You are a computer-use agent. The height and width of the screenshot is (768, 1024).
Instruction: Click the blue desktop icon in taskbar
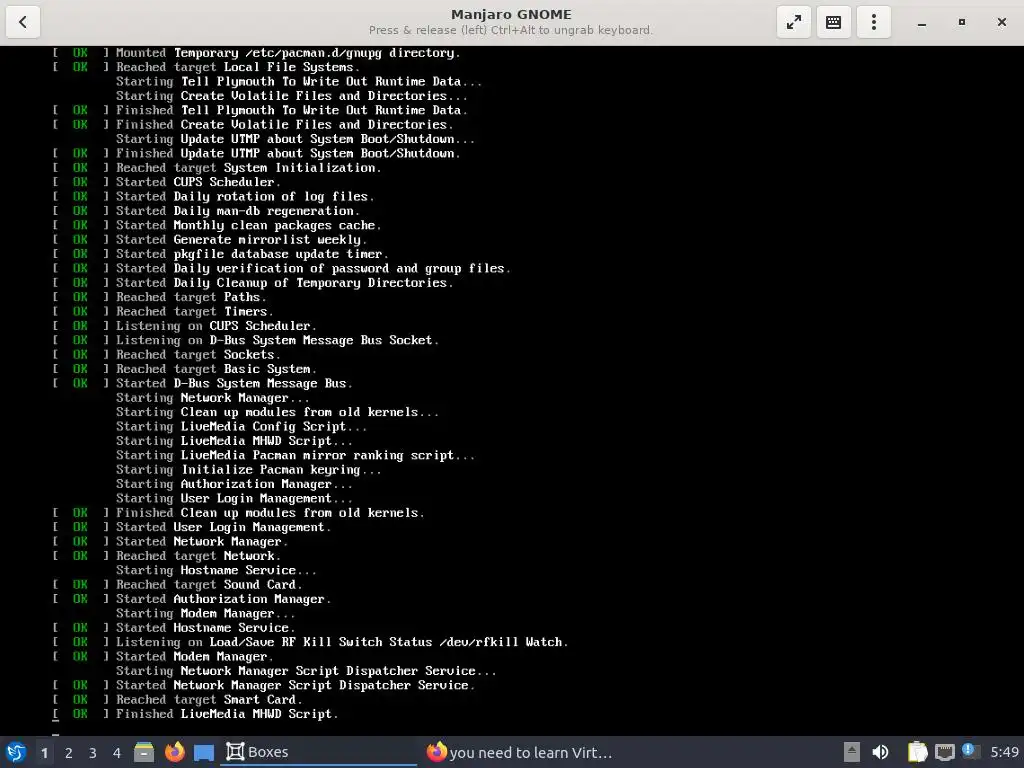tap(204, 752)
